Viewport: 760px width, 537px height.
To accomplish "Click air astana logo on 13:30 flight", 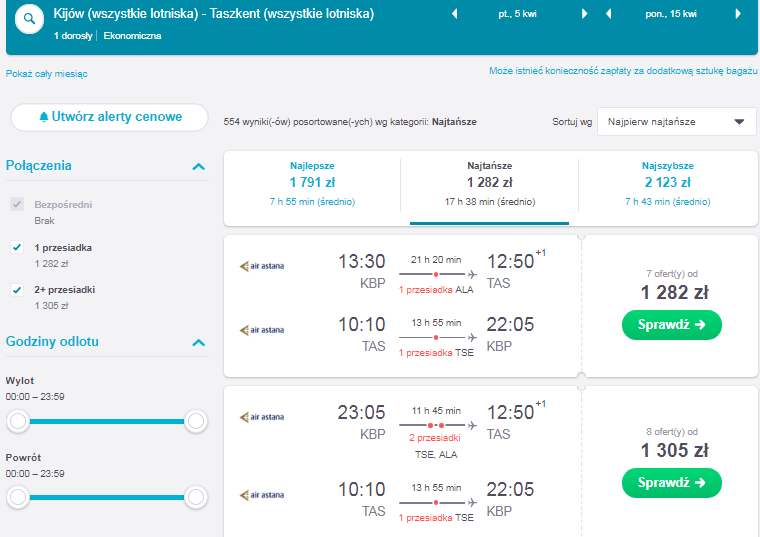I will pyautogui.click(x=262, y=266).
